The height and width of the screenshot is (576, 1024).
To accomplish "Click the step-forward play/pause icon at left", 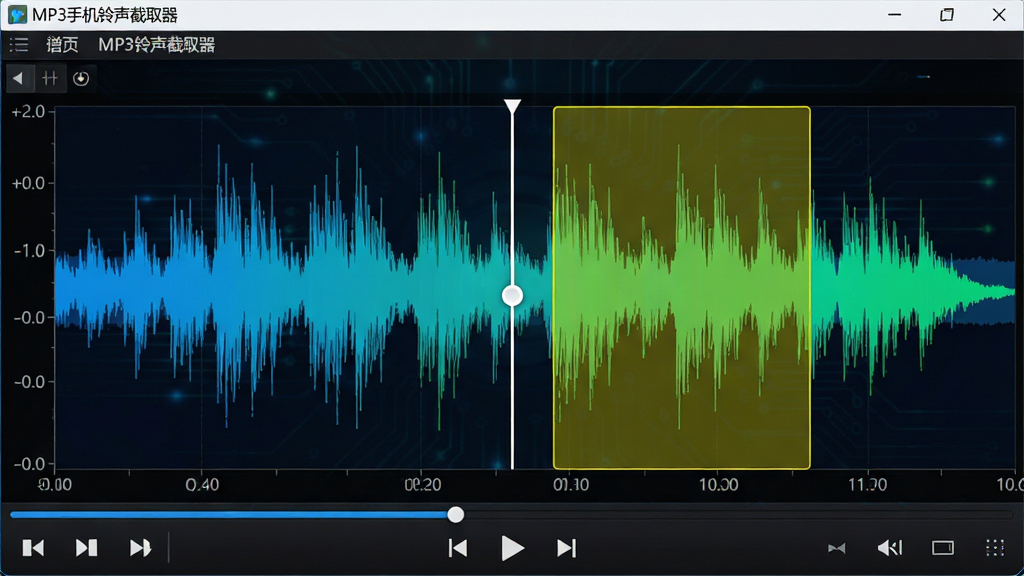I will tap(86, 548).
